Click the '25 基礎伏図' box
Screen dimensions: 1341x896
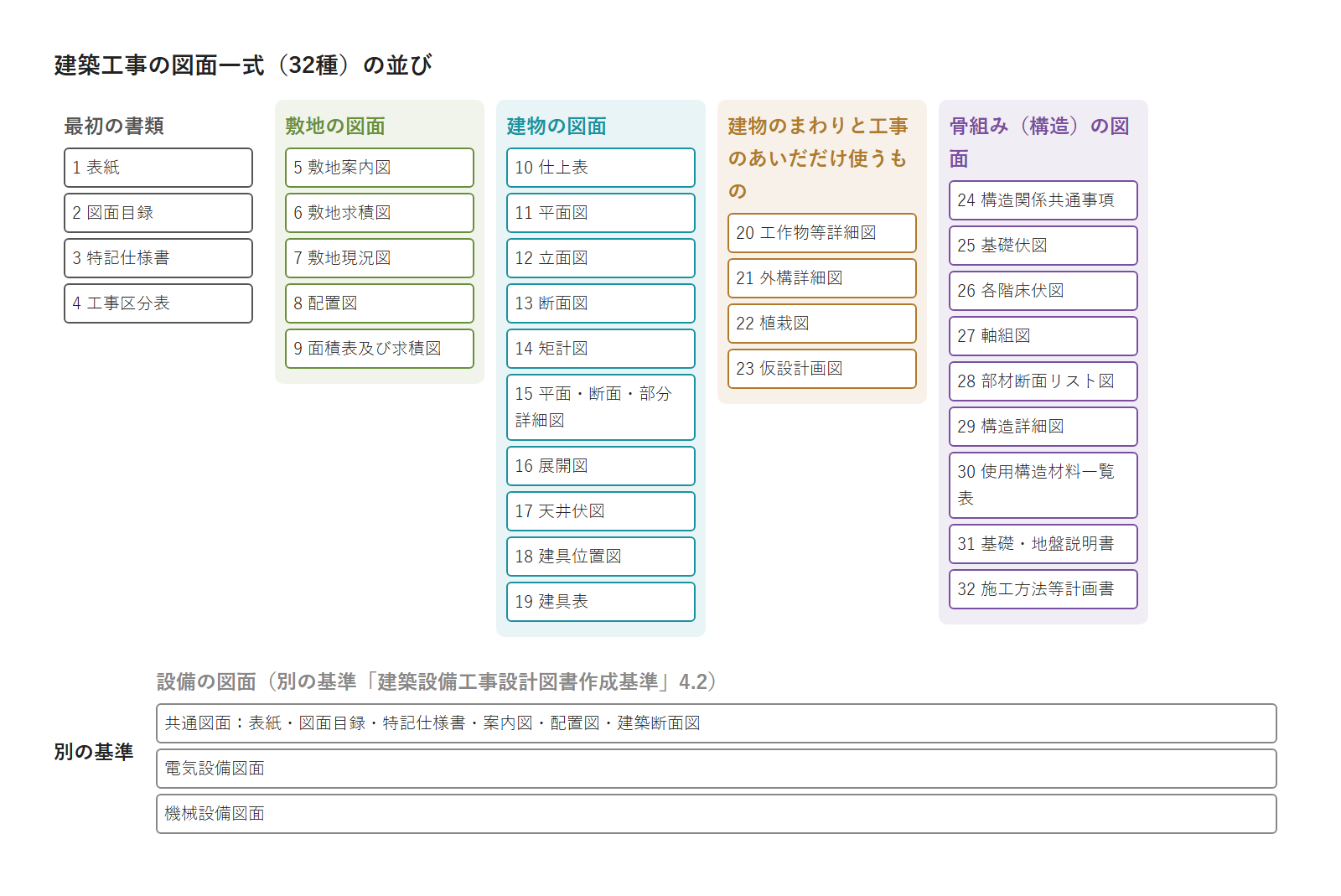tap(1043, 246)
